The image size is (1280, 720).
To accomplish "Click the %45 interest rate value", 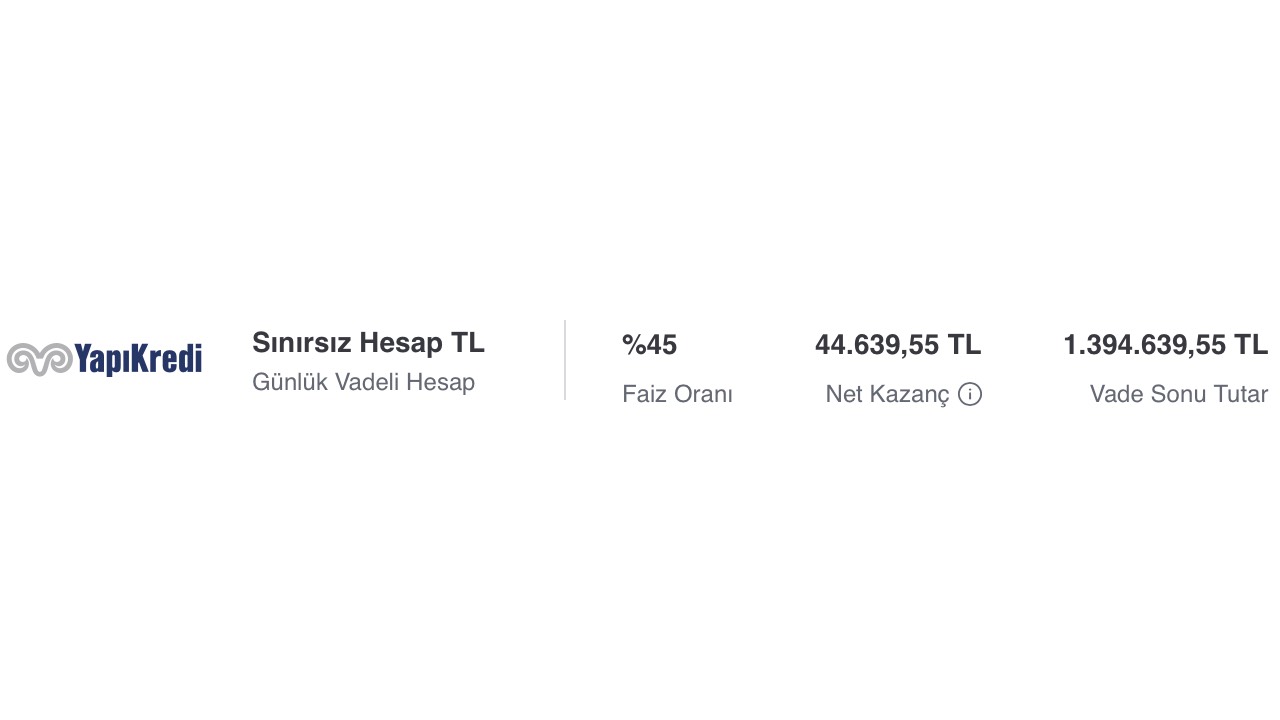I will pos(649,345).
